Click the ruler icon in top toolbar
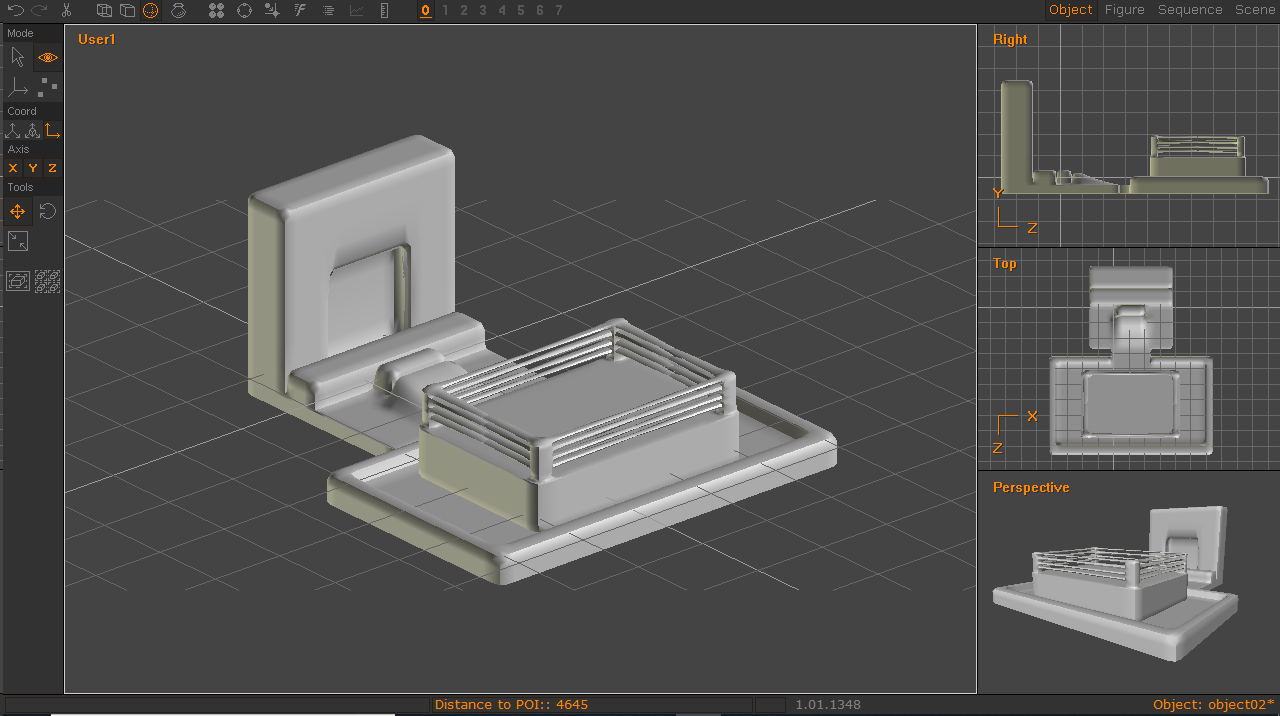The width and height of the screenshot is (1280, 716). click(x=385, y=10)
